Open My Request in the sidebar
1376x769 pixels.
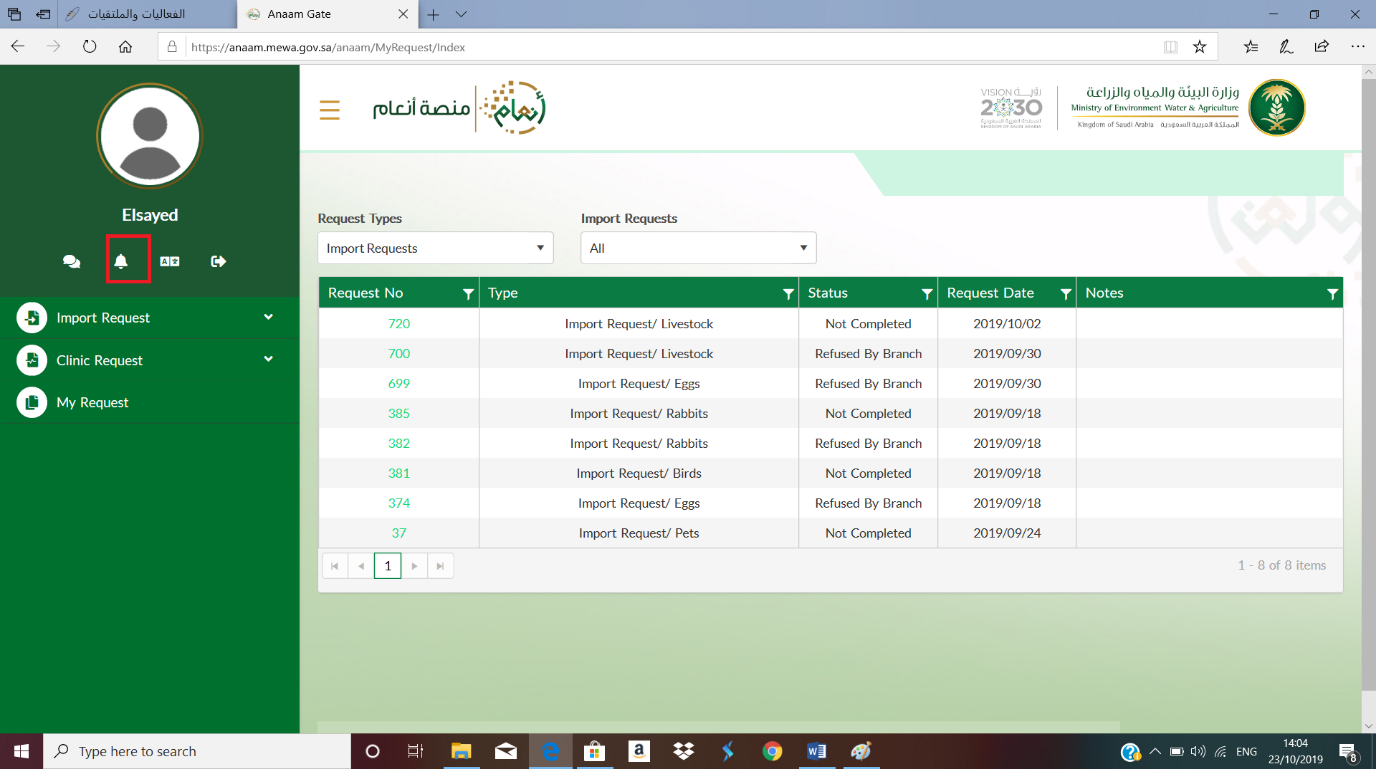(x=92, y=402)
